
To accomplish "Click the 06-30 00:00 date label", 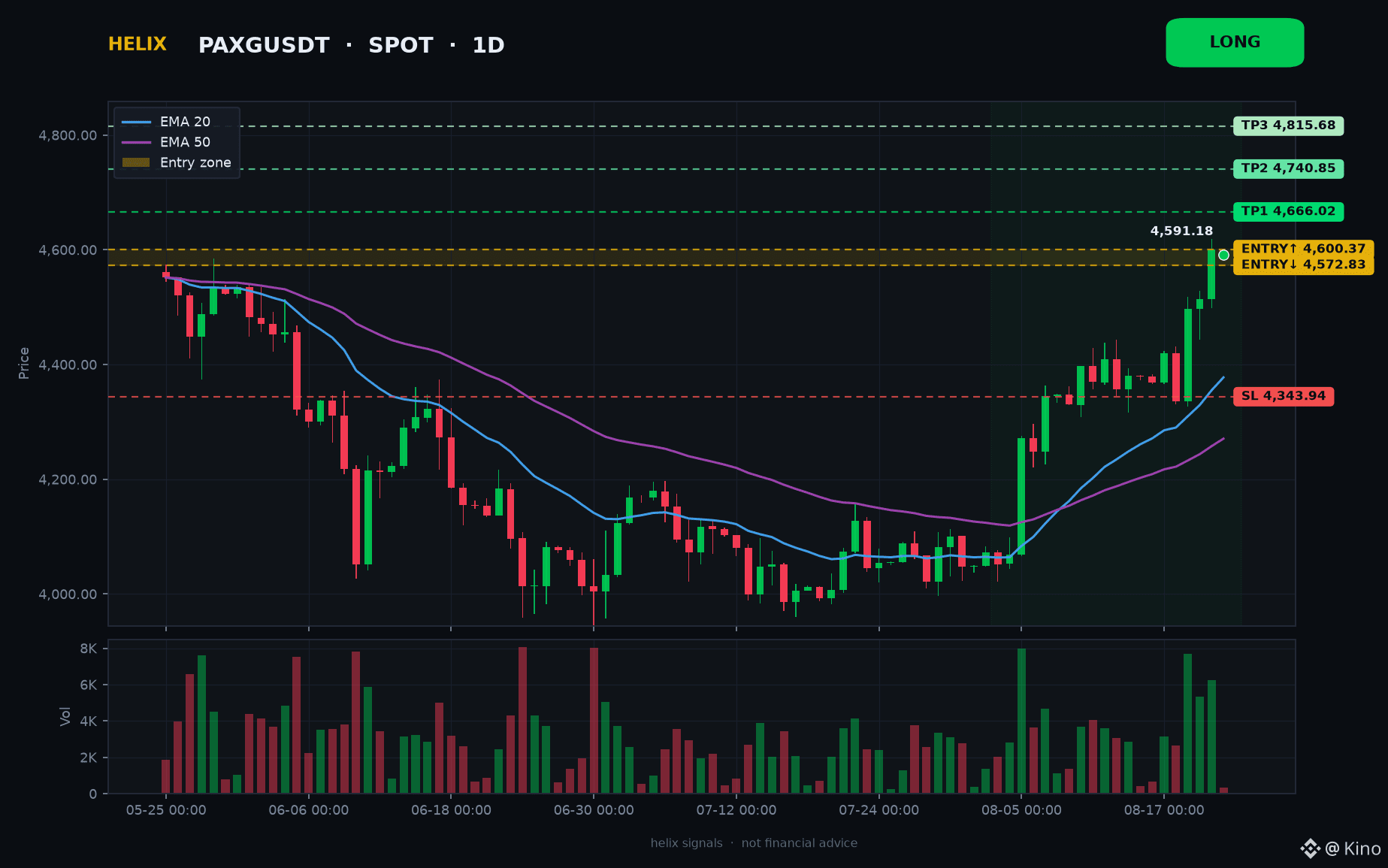I will (594, 810).
